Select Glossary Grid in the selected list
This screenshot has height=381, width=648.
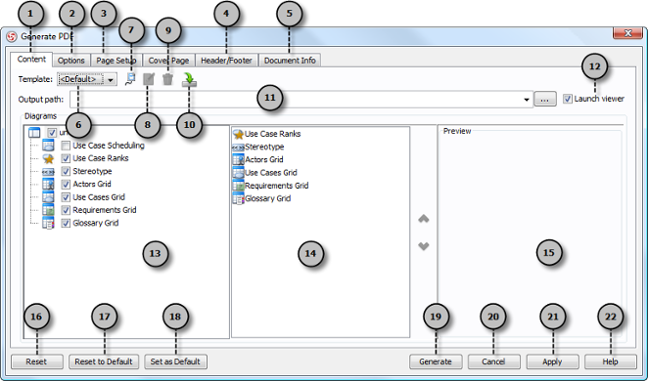(268, 198)
